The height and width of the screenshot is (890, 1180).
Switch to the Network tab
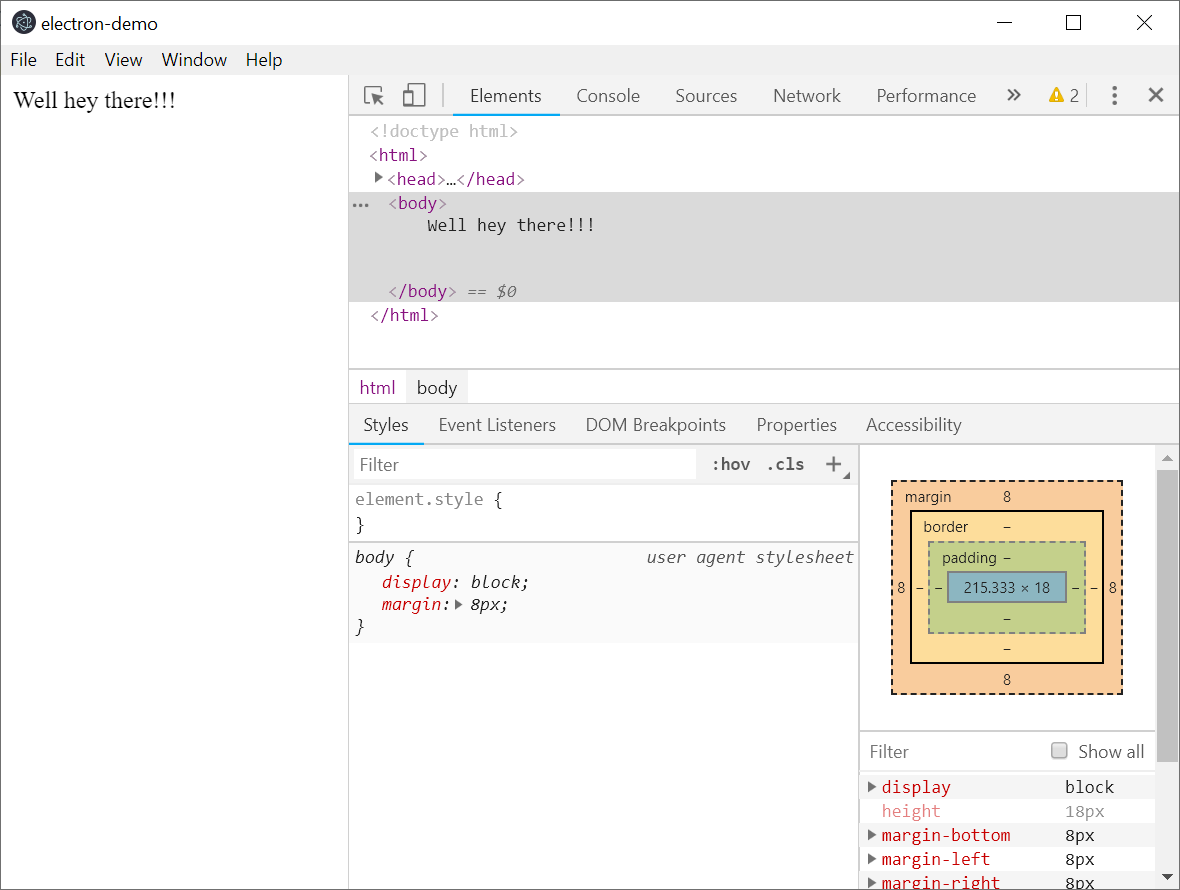pyautogui.click(x=807, y=96)
